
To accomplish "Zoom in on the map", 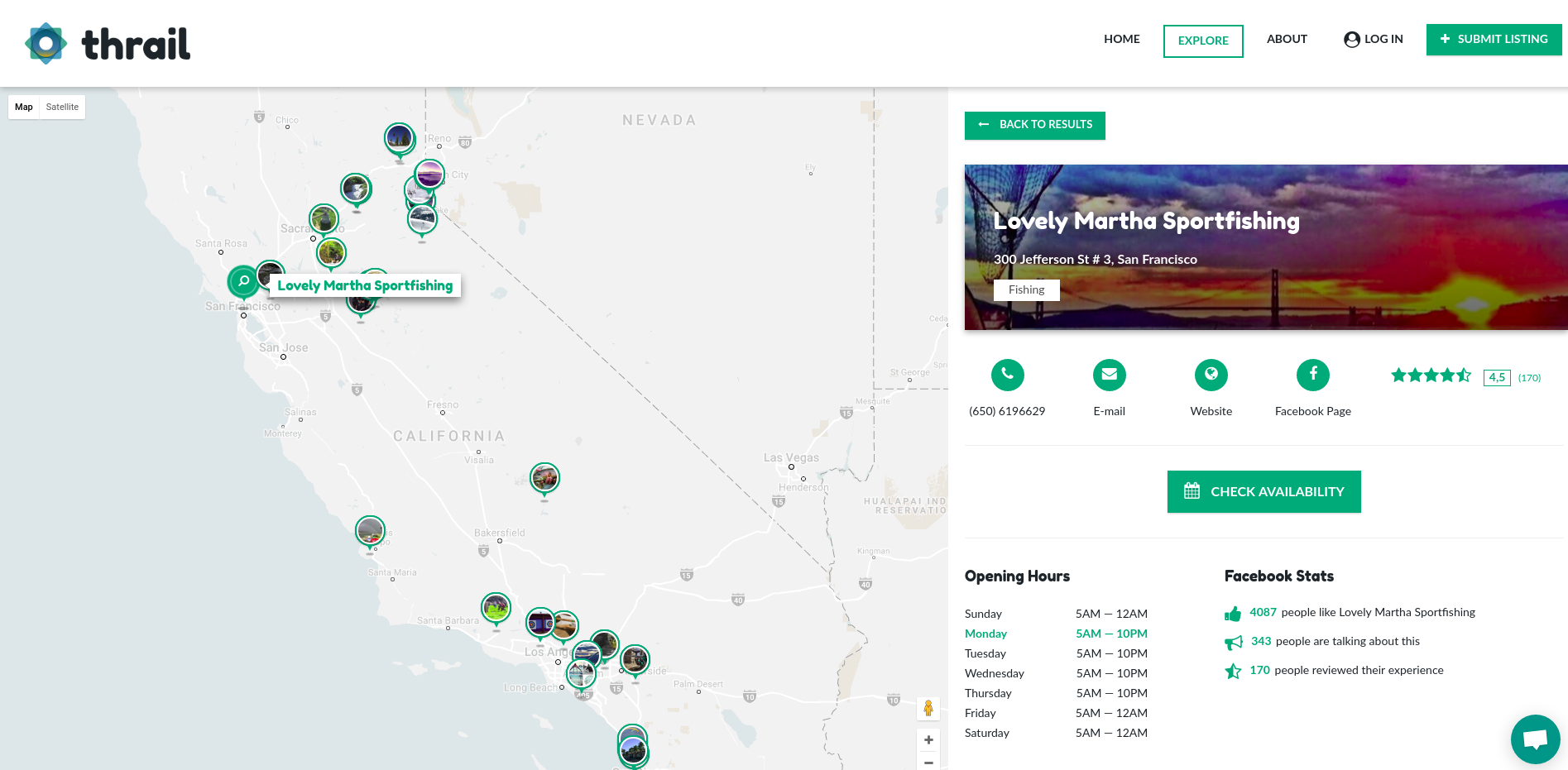I will pos(928,740).
